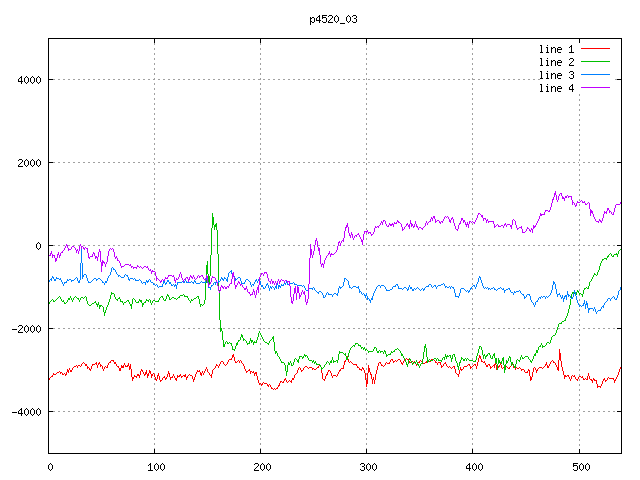
Task: Click the purple line's highest peak near 480
Action: (555, 191)
